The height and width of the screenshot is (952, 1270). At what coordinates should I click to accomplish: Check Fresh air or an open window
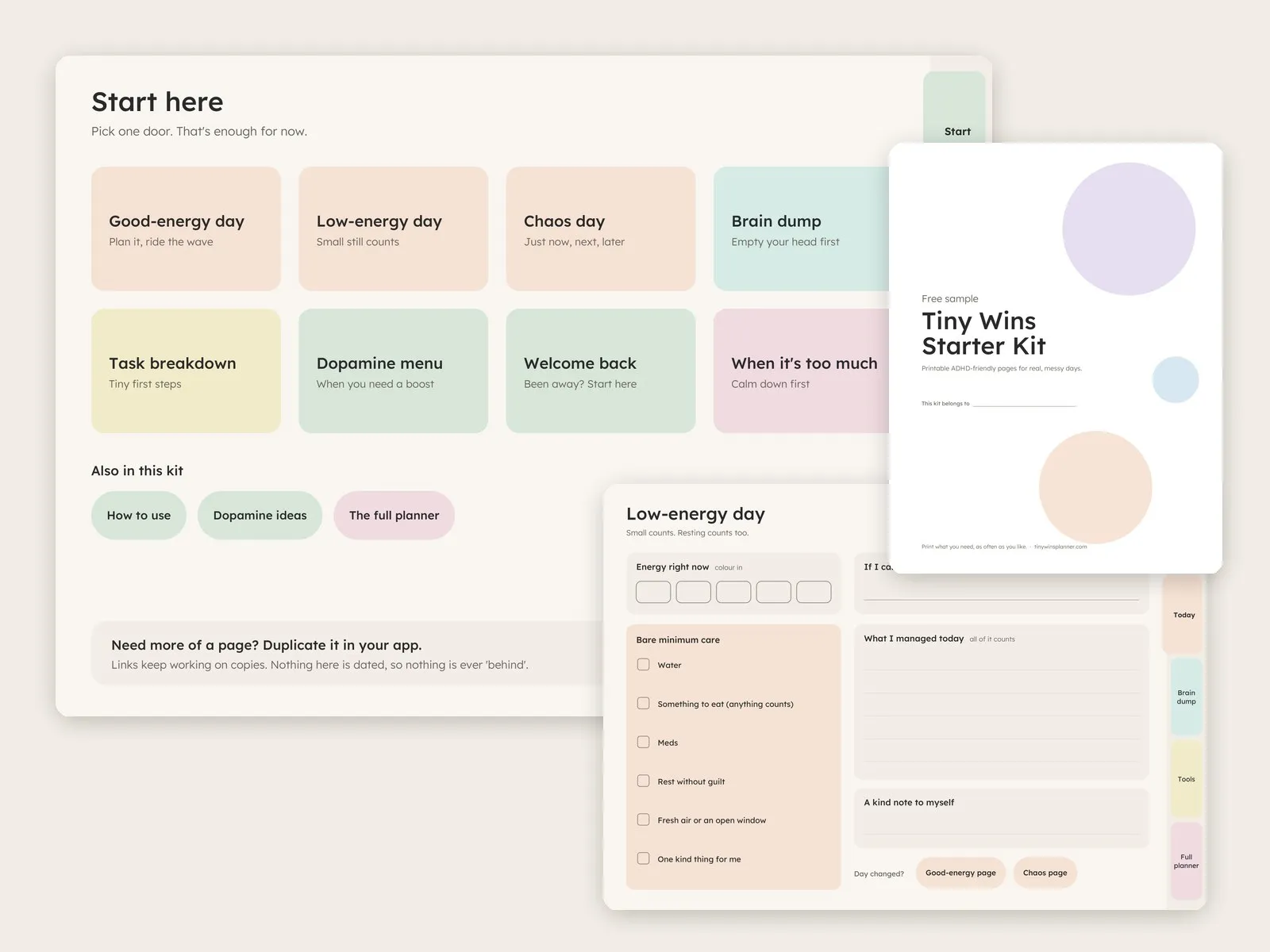[643, 820]
